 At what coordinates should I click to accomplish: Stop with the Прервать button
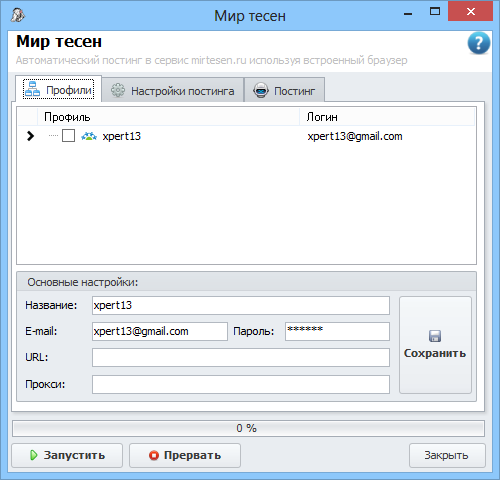point(185,455)
